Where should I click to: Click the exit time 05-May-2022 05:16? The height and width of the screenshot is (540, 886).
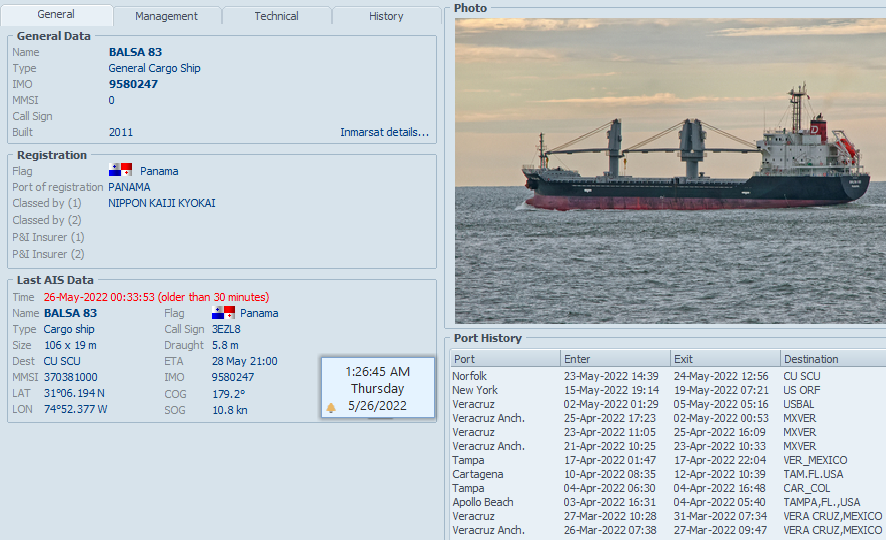(x=721, y=404)
